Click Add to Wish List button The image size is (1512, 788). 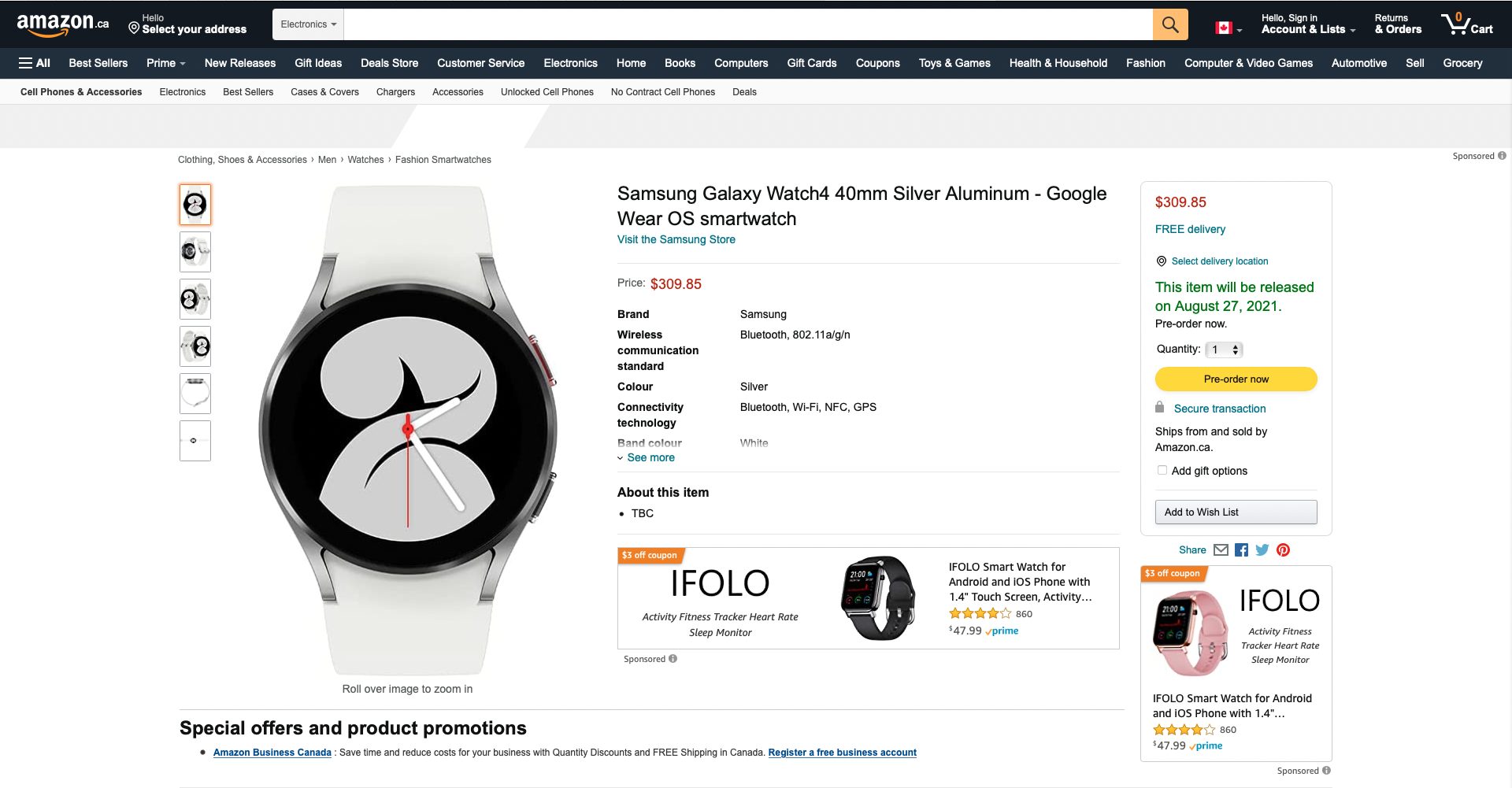(x=1236, y=512)
